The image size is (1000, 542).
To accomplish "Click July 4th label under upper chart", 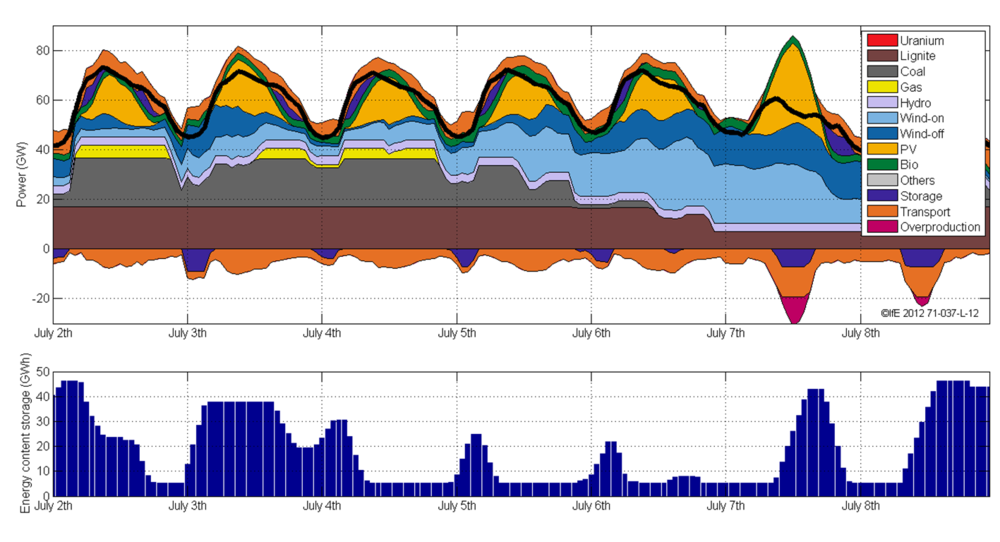I will tap(322, 333).
